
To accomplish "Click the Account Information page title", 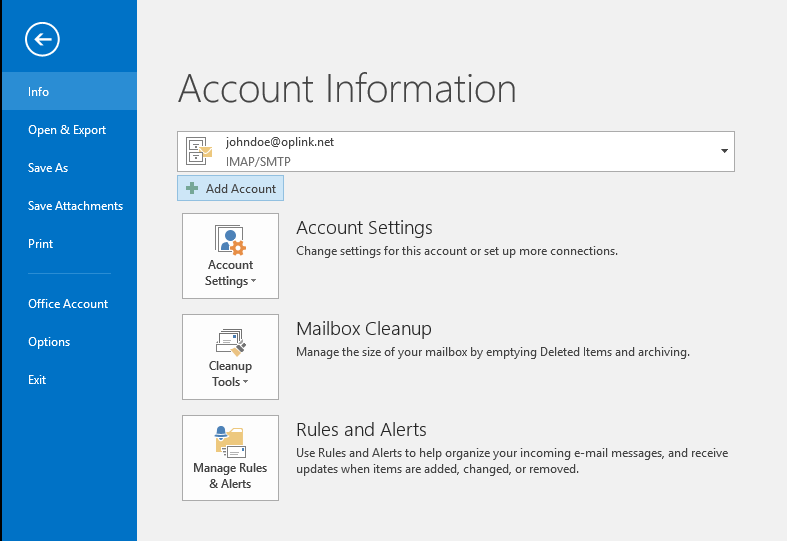I will coord(347,88).
